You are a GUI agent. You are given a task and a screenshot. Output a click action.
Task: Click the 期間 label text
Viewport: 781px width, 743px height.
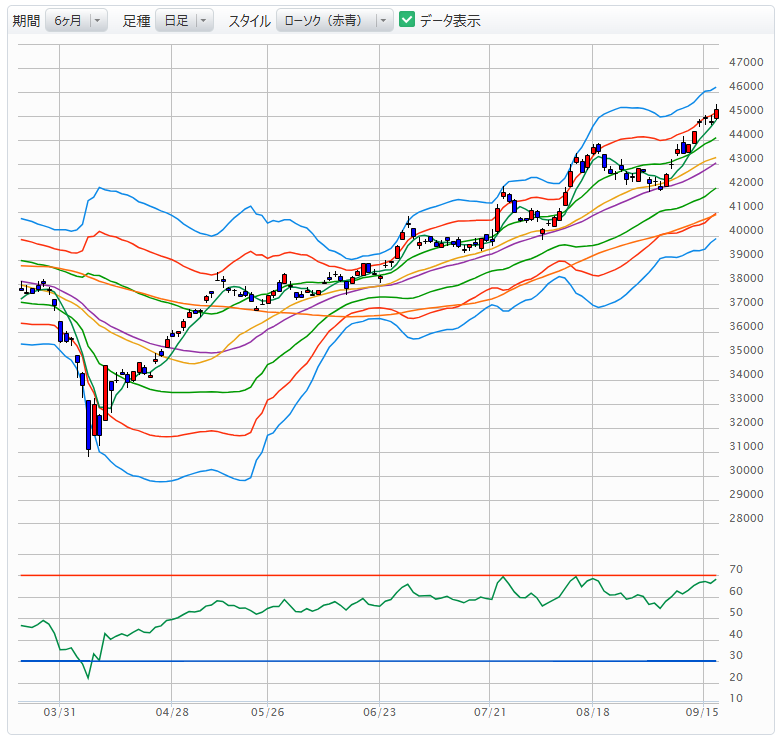pos(25,20)
